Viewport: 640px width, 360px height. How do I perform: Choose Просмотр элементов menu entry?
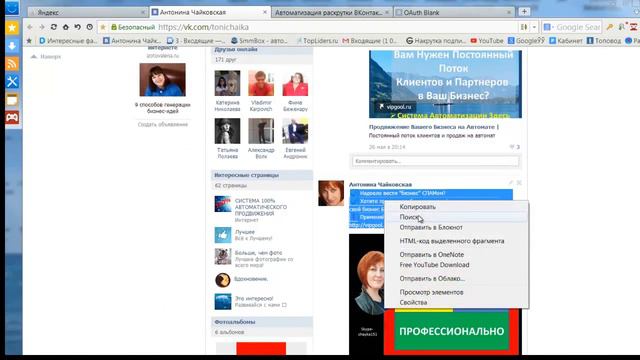[456, 292]
